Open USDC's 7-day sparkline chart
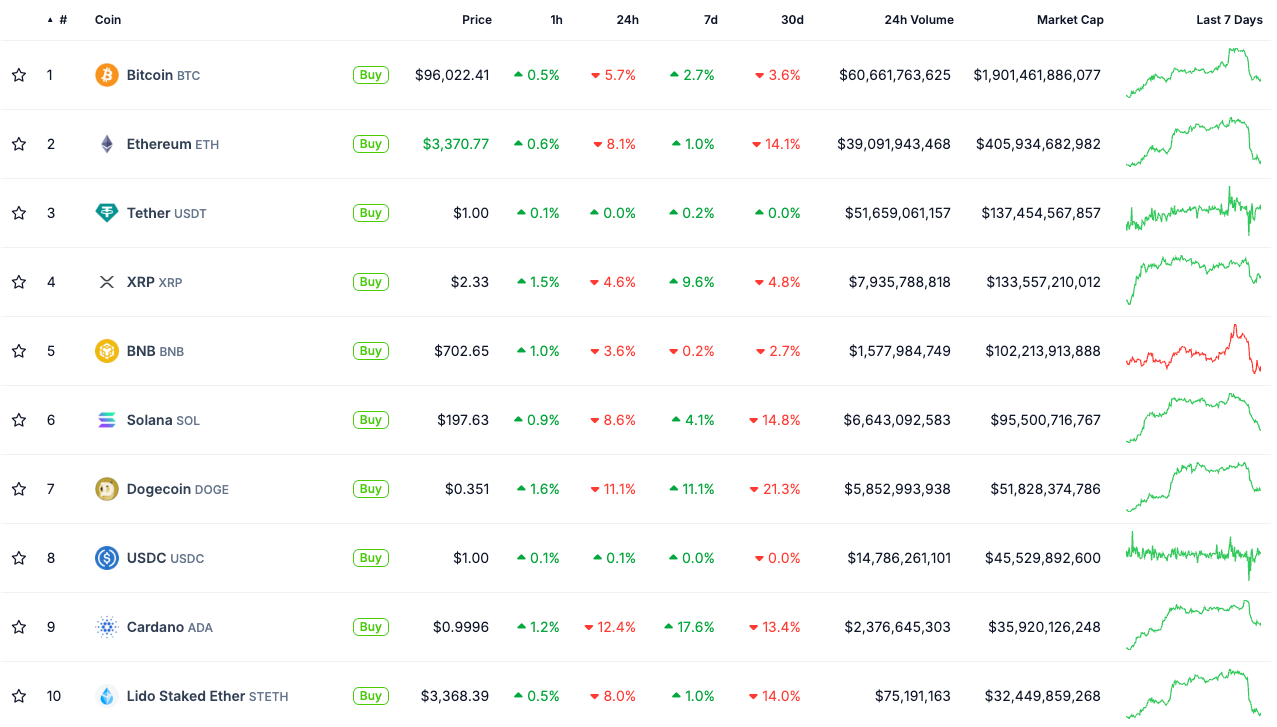1277x727 pixels. (1193, 555)
